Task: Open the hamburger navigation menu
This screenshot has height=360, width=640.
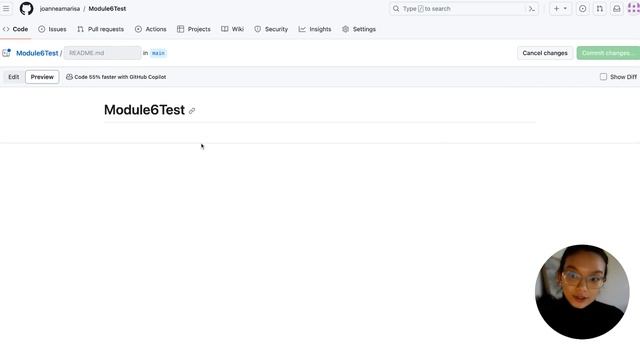Action: point(6,9)
